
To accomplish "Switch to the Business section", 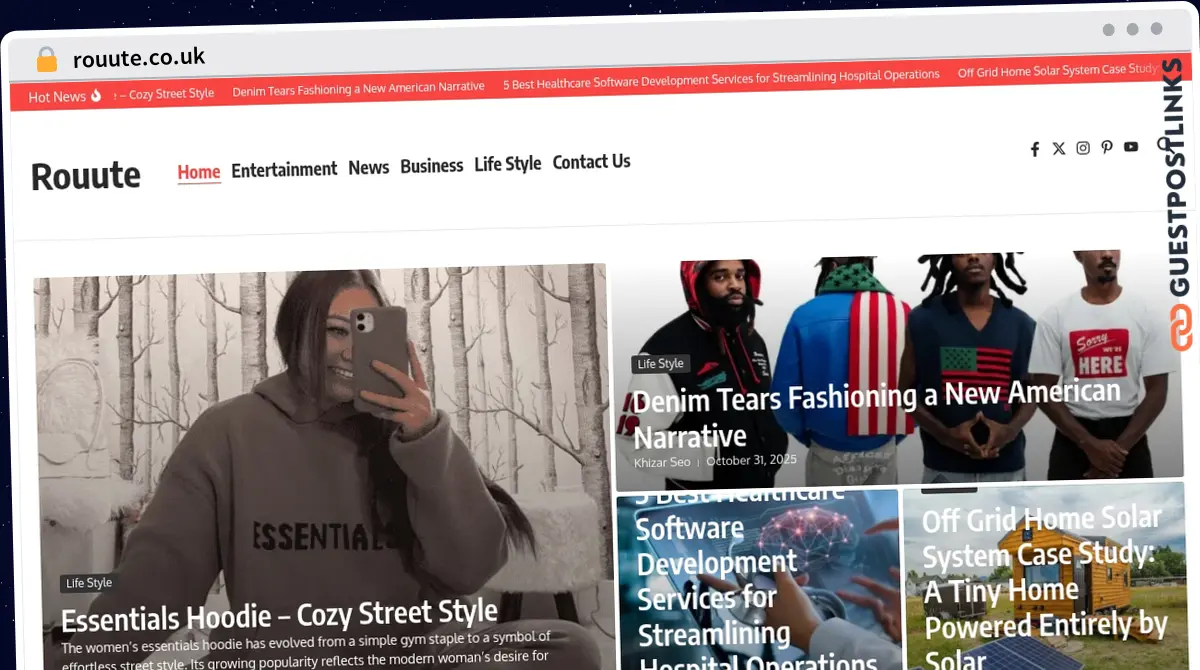I will (x=431, y=166).
